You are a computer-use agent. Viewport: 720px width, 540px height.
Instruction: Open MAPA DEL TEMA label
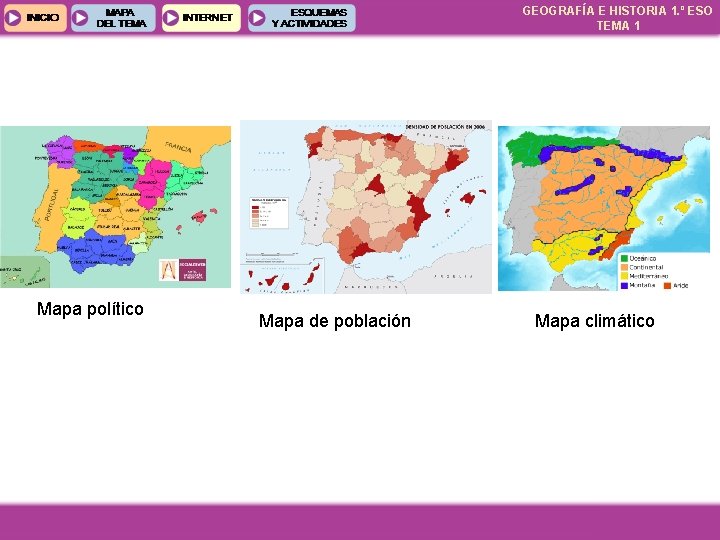(x=121, y=18)
